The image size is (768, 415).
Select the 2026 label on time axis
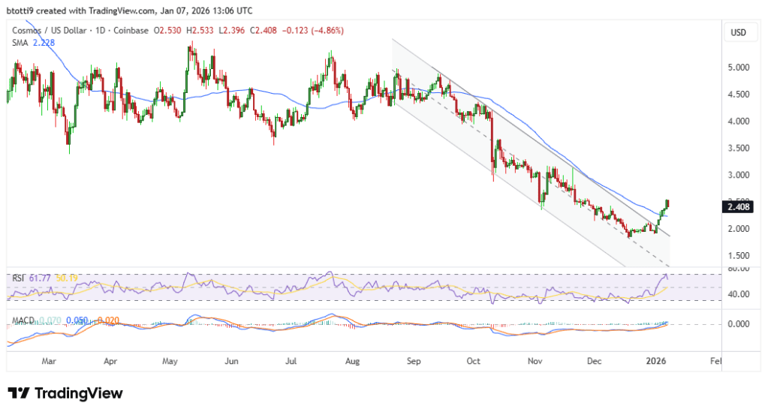(x=656, y=361)
